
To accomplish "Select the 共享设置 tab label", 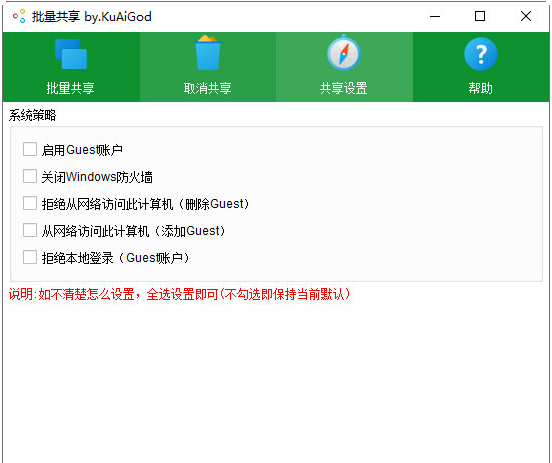I will pos(344,88).
